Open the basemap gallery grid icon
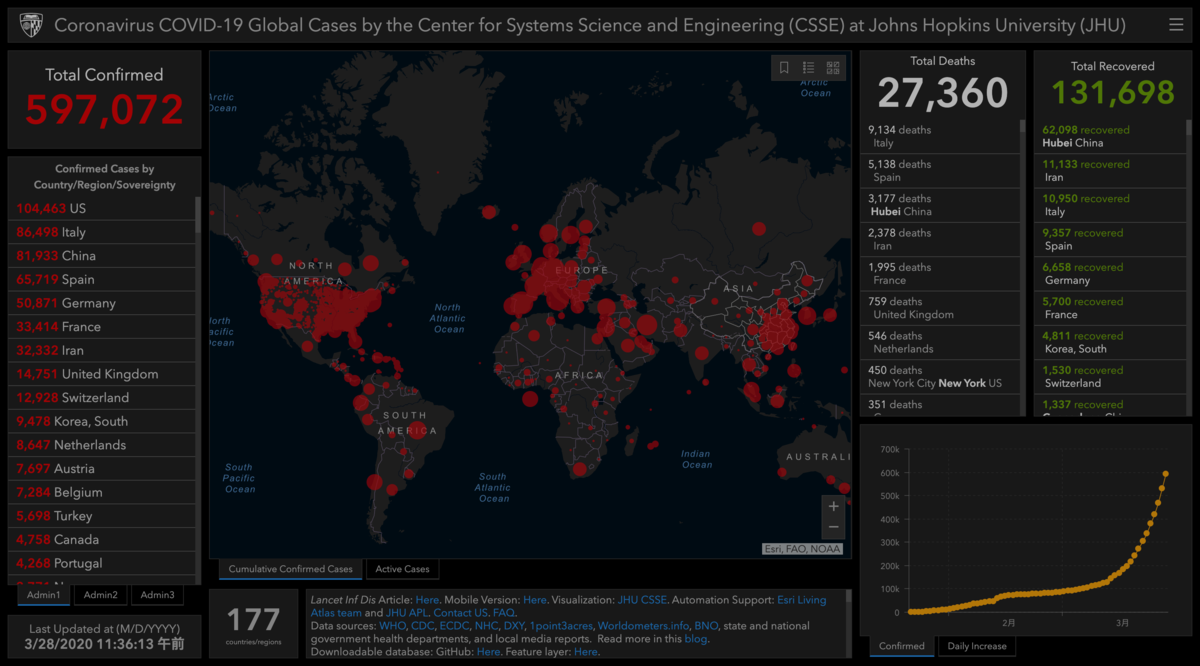Screen dimensions: 1200x666 [833, 68]
